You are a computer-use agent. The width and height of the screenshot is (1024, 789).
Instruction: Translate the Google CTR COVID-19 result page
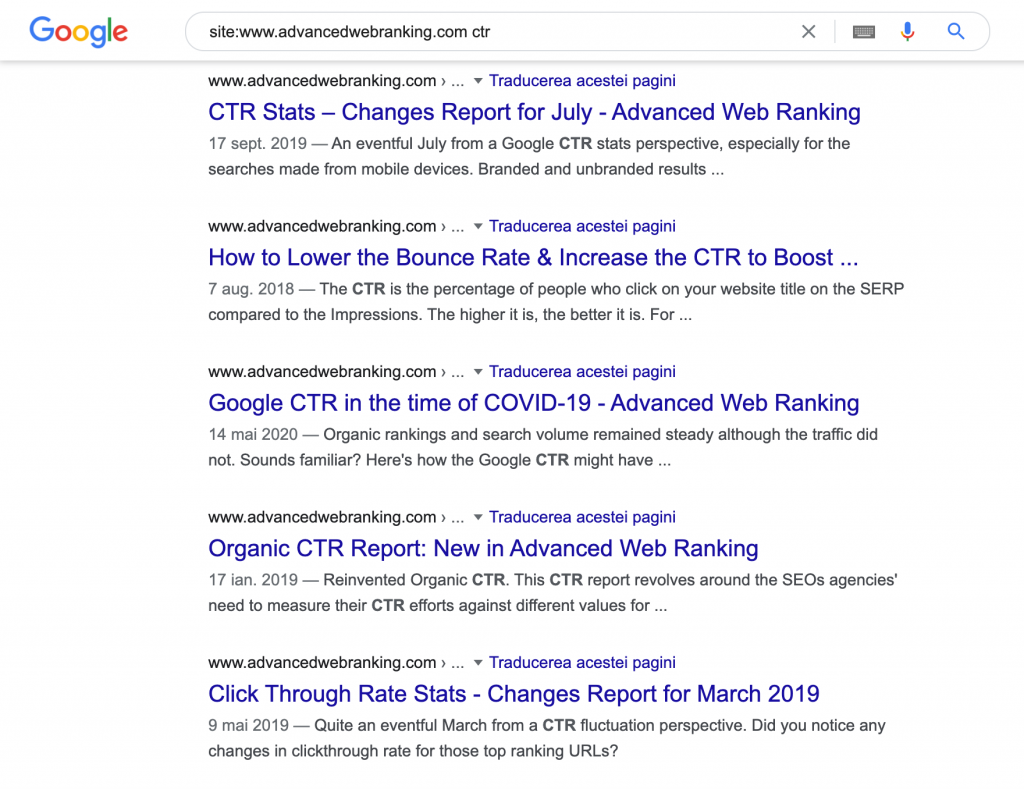click(582, 372)
